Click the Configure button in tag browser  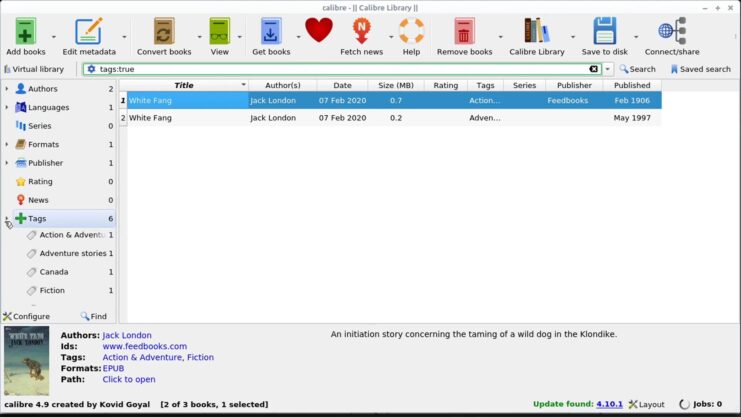[26, 316]
